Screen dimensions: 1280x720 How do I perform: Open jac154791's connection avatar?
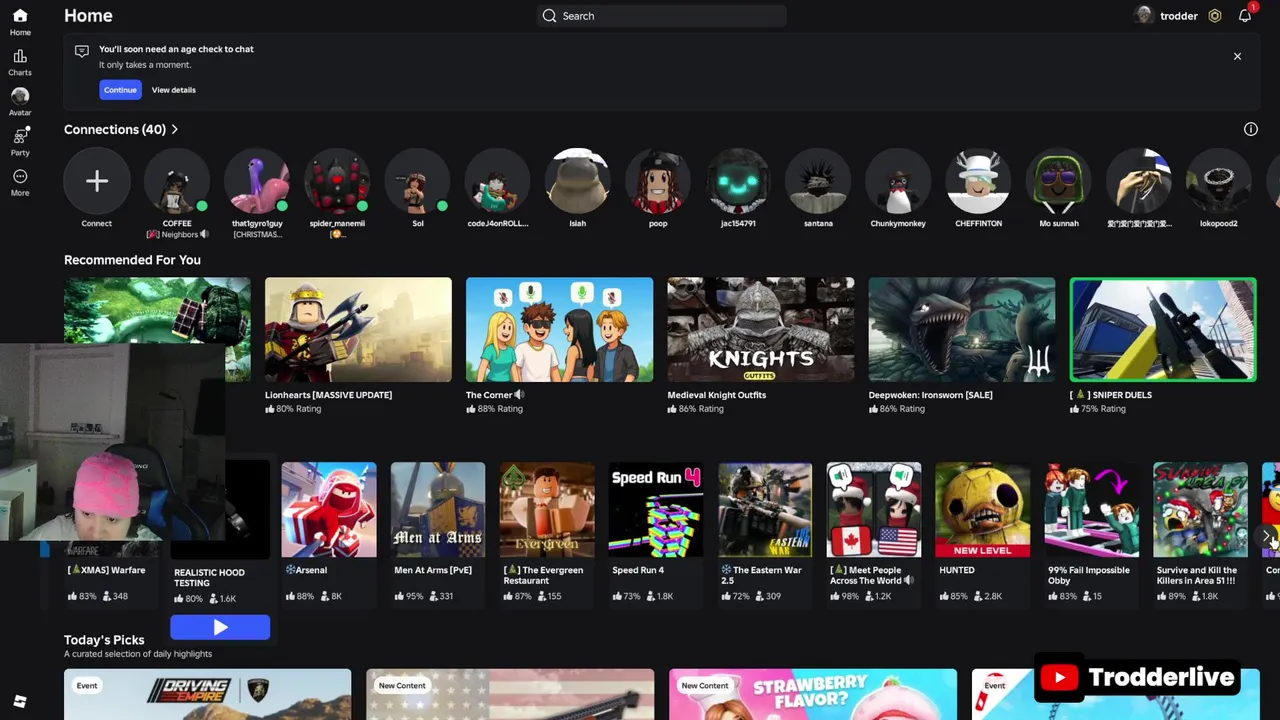tap(738, 181)
